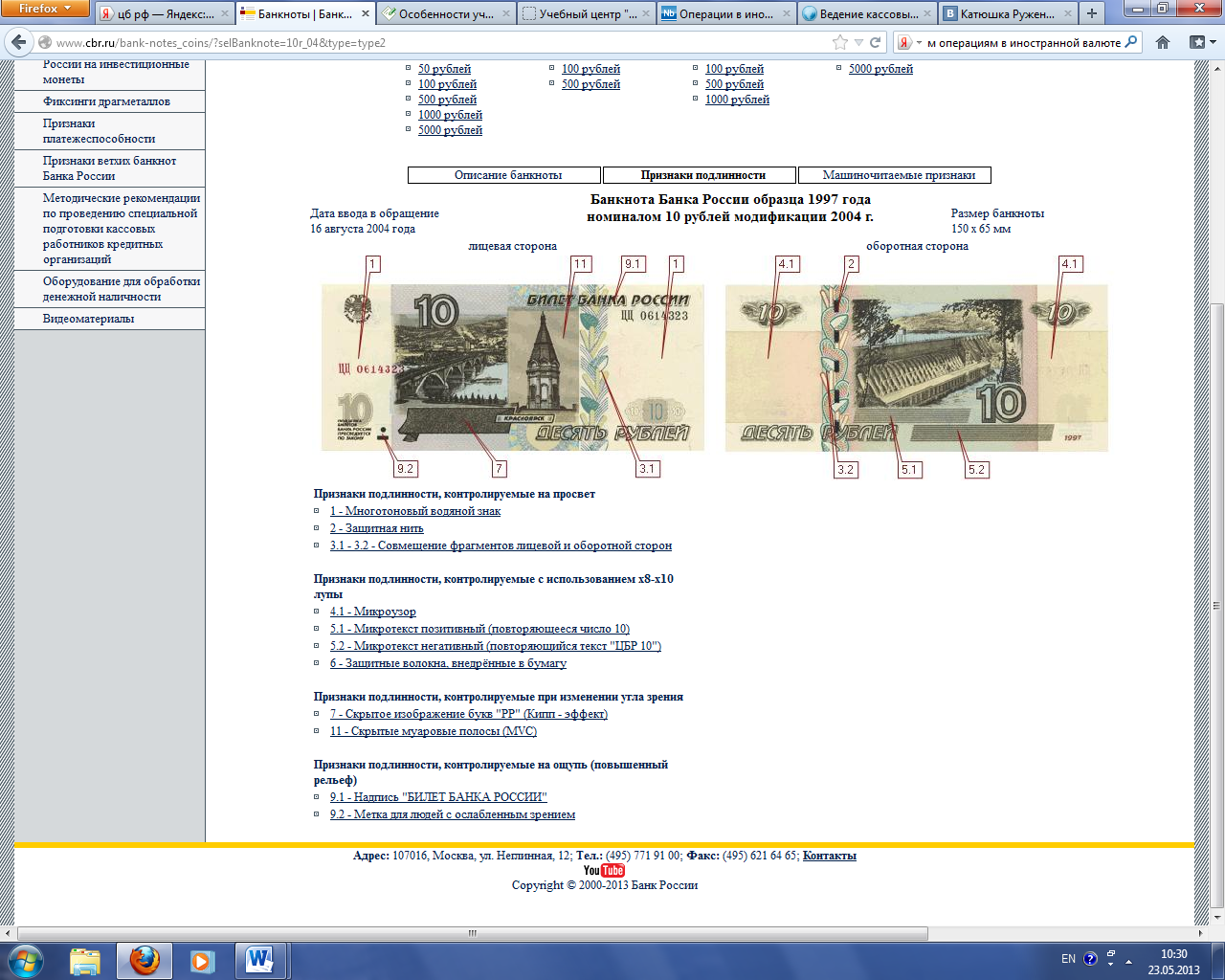Open the '2 - Защитная нить' link
The height and width of the screenshot is (980, 1225).
coord(376,528)
